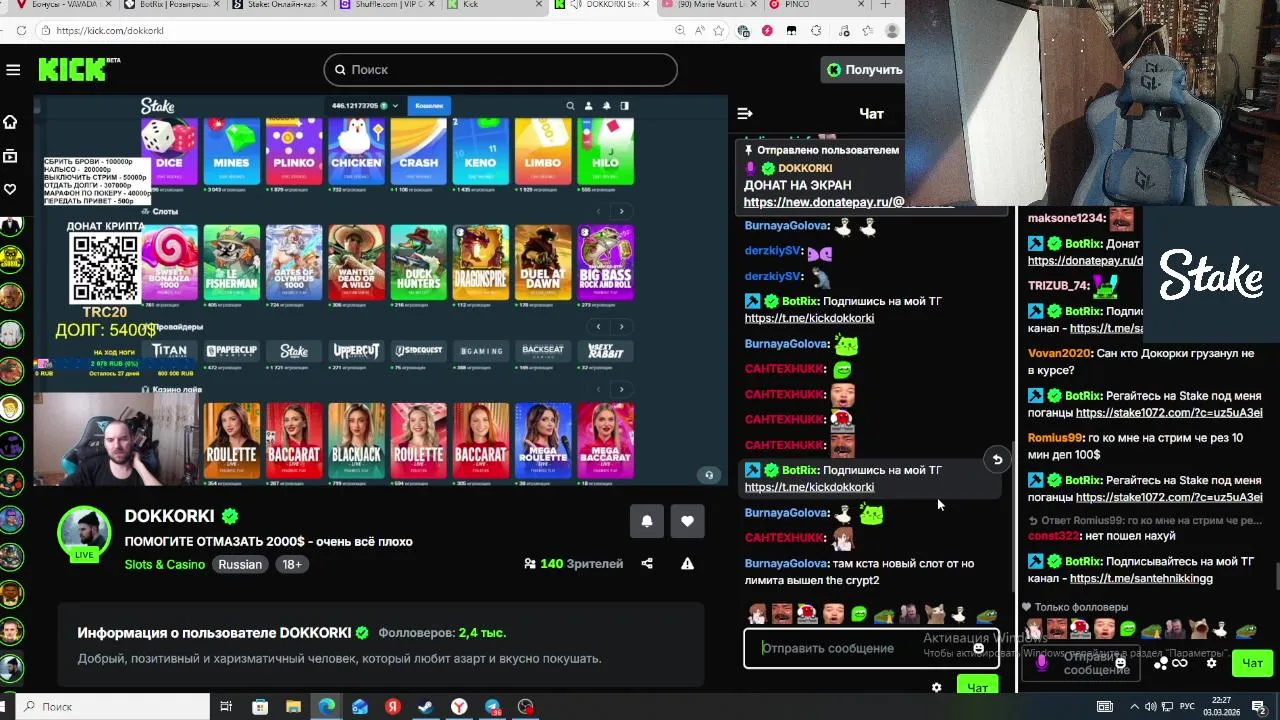Open Browse icon in Kick sidebar
The image size is (1280, 720).
(11, 156)
